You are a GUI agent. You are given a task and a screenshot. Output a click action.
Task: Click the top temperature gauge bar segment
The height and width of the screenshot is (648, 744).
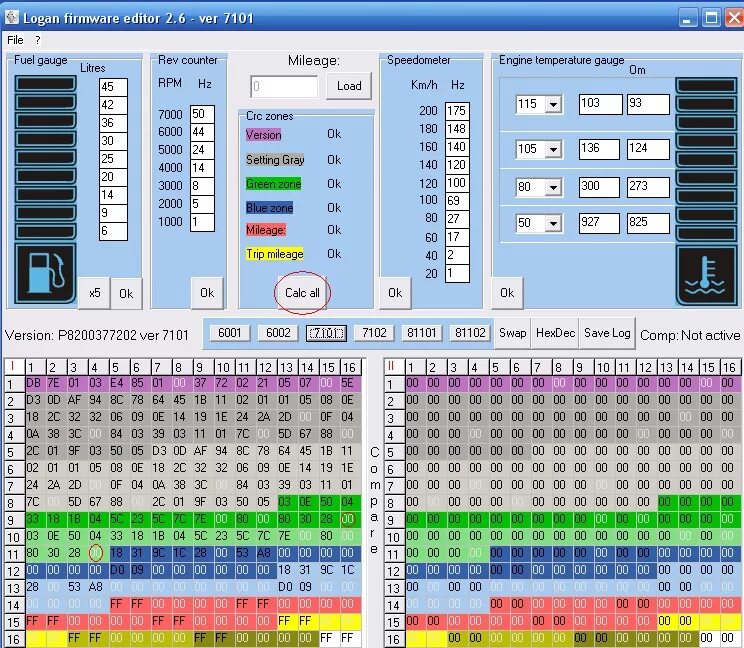click(x=706, y=86)
